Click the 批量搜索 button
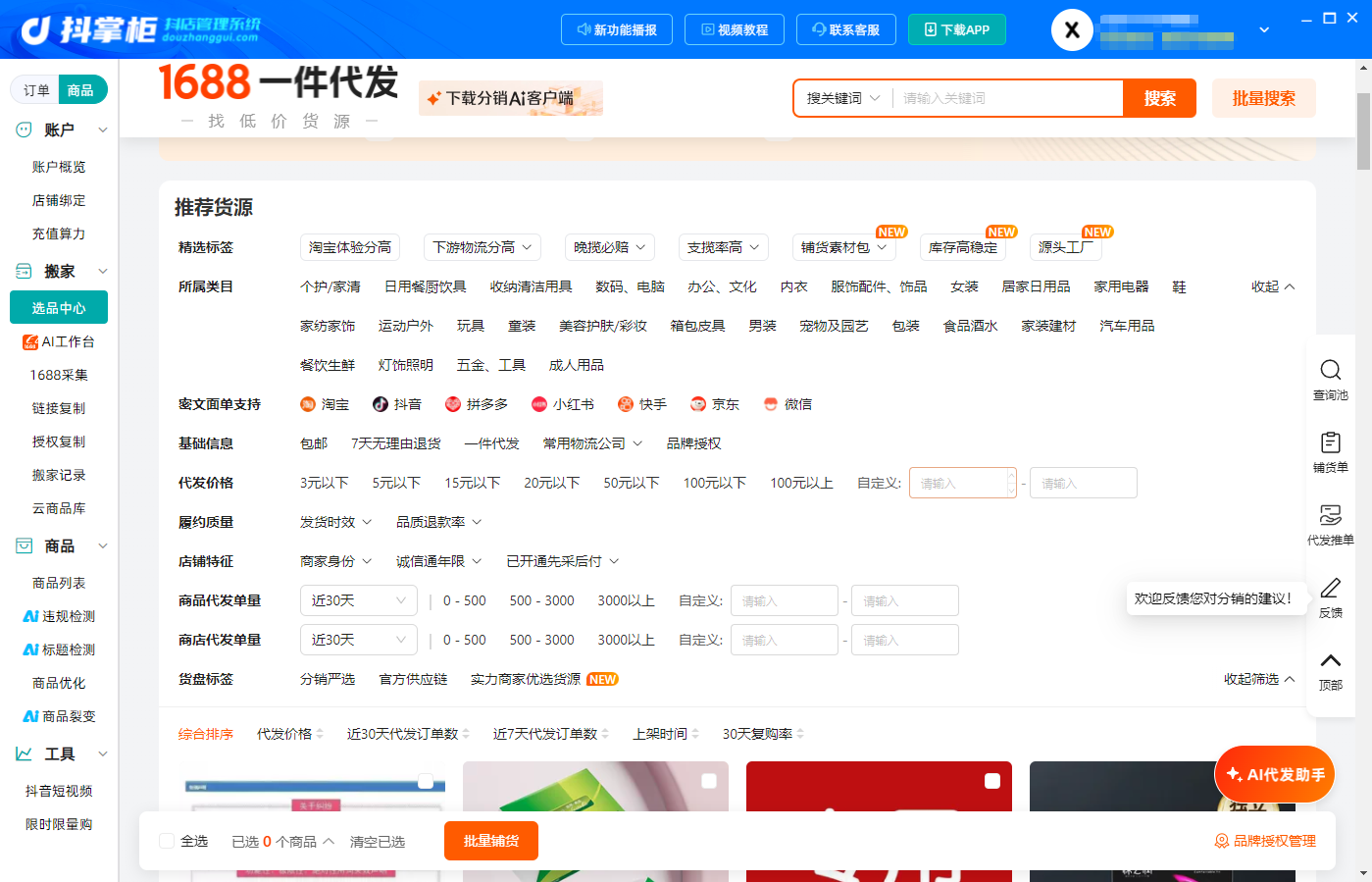 click(x=1264, y=98)
